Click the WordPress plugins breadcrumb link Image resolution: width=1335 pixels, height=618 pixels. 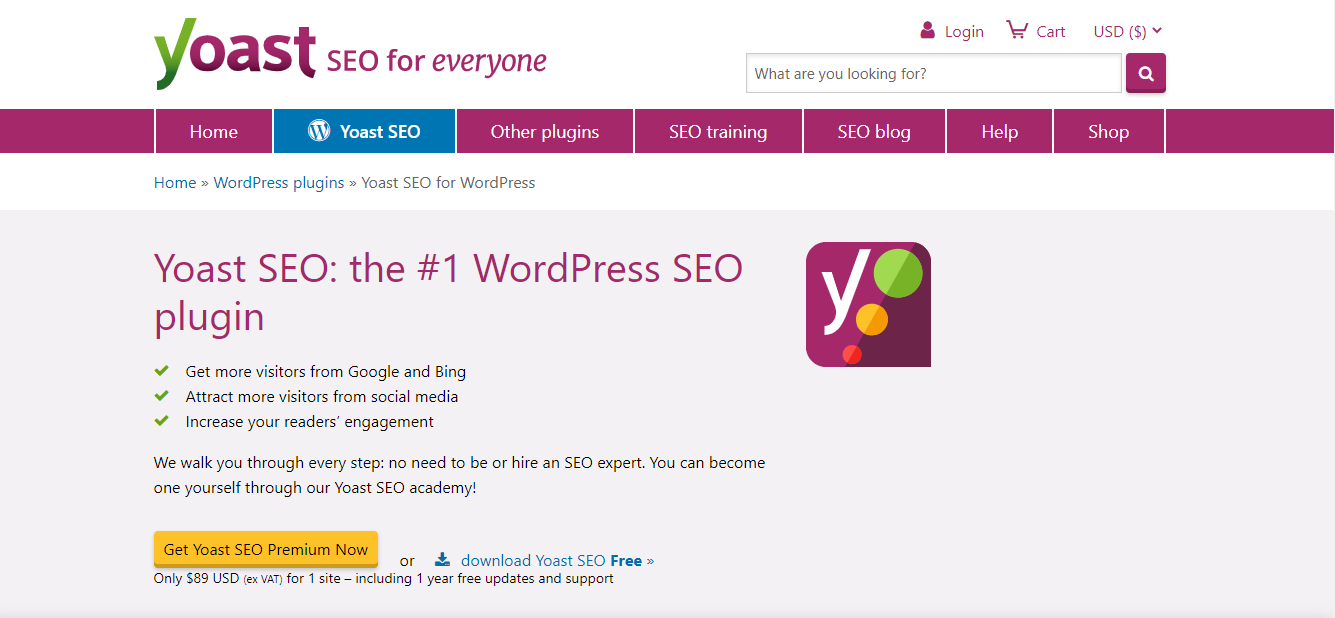point(279,182)
